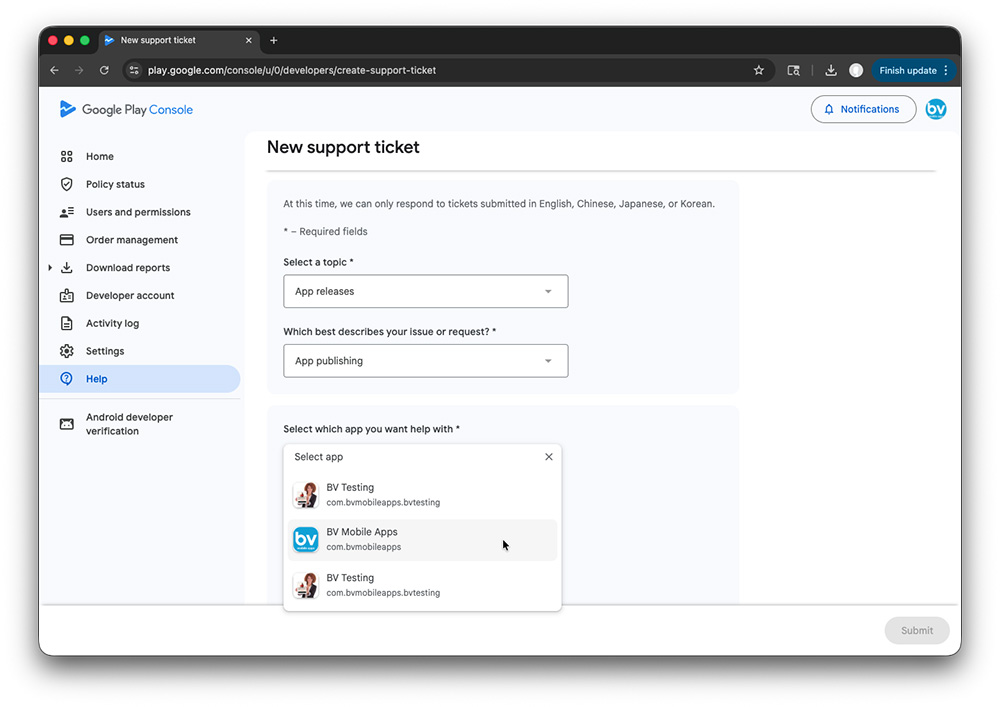Clear the Select app search field
Screen dimensions: 1000x707
[548, 456]
